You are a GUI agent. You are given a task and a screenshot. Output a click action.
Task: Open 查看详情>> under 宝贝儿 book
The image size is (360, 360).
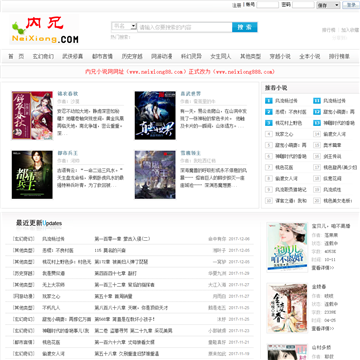click(323, 268)
